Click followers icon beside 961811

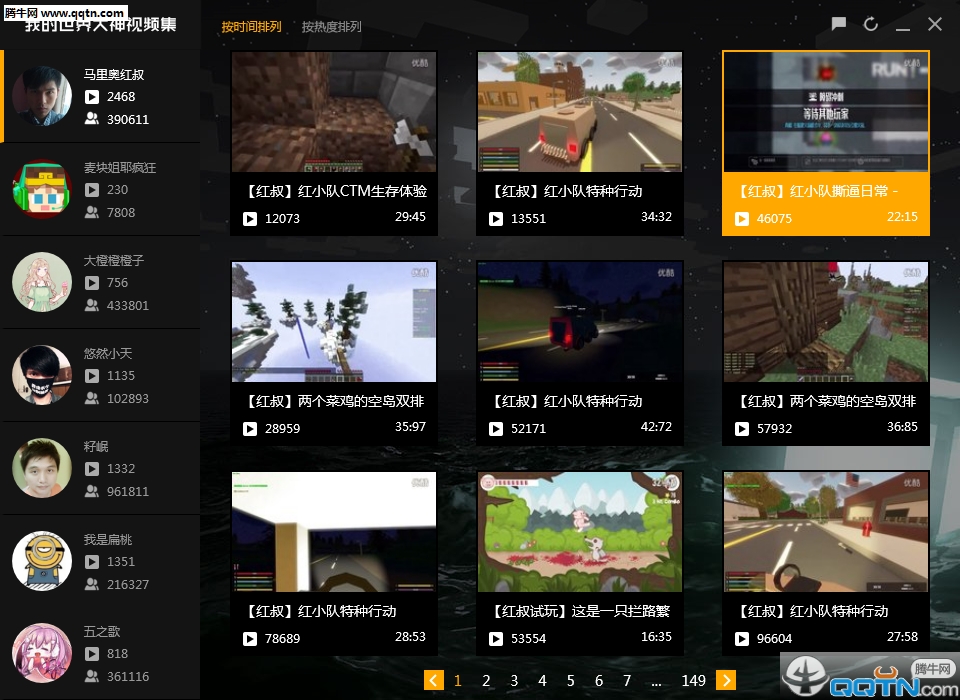[92, 491]
